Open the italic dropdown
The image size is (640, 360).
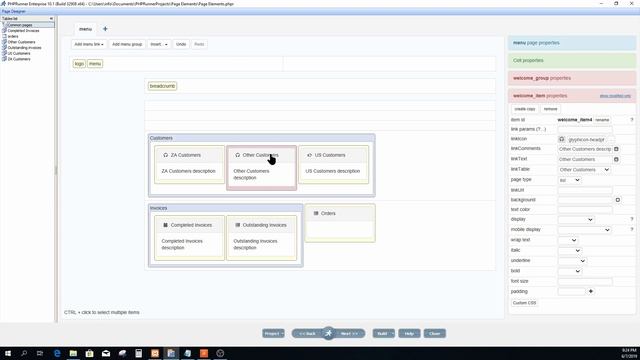(569, 250)
